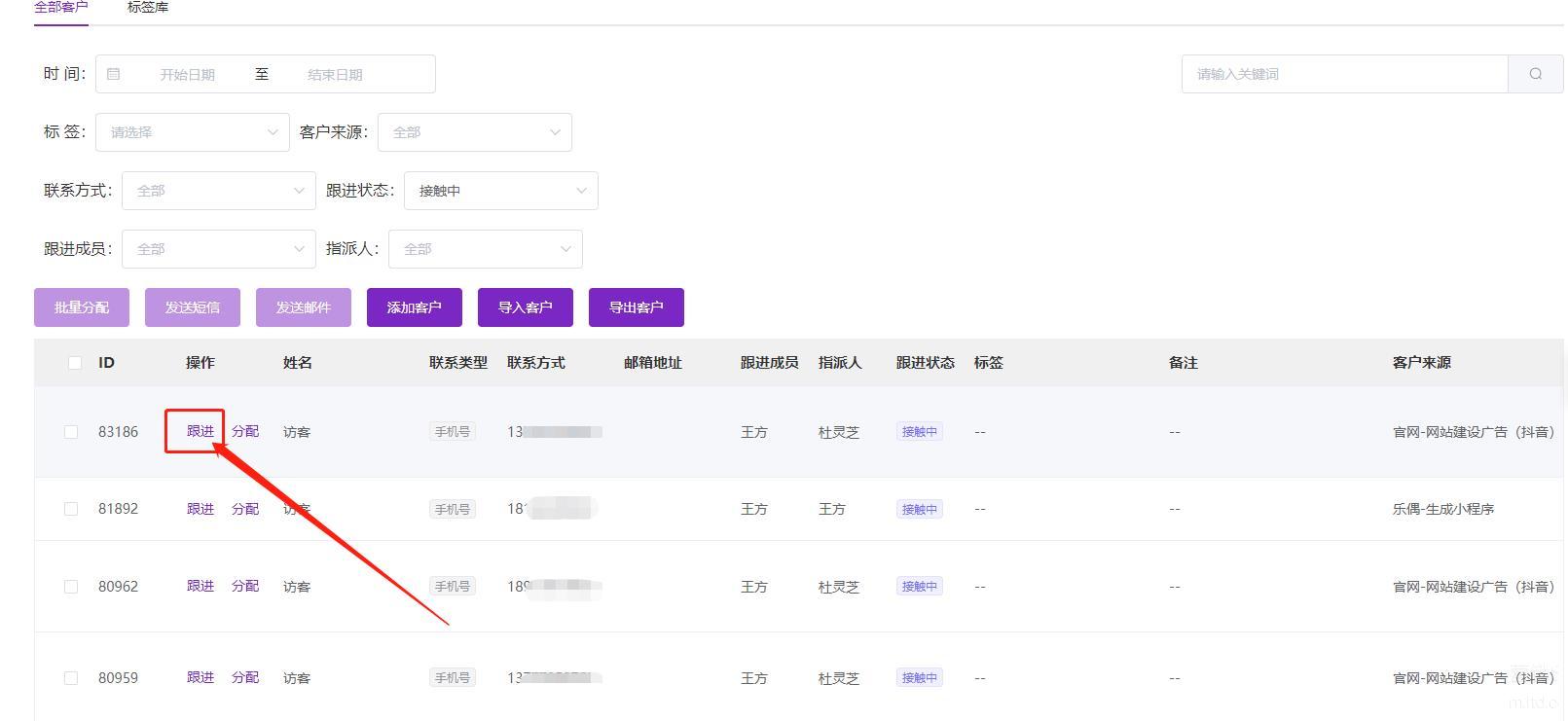This screenshot has height=721, width=1568.
Task: Click 分配 link for customer 81892
Action: pyautogui.click(x=245, y=509)
